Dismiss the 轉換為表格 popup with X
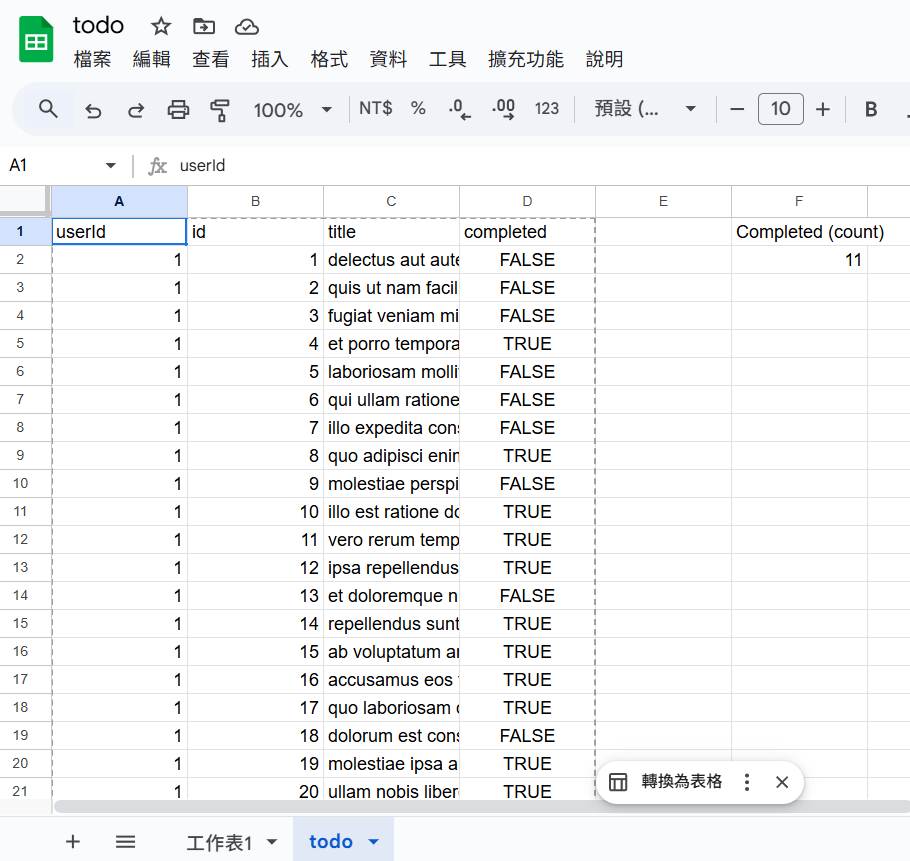The height and width of the screenshot is (861, 910). pos(782,782)
